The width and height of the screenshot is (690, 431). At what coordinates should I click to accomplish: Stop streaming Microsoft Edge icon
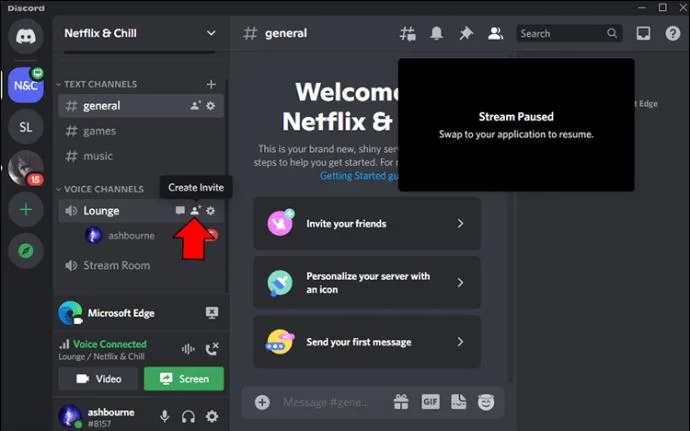click(x=212, y=313)
